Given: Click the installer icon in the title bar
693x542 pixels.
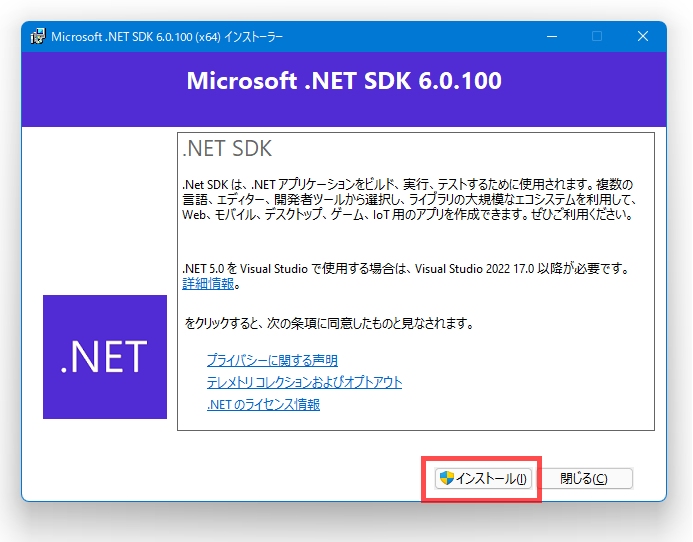Looking at the screenshot, I should (38, 36).
